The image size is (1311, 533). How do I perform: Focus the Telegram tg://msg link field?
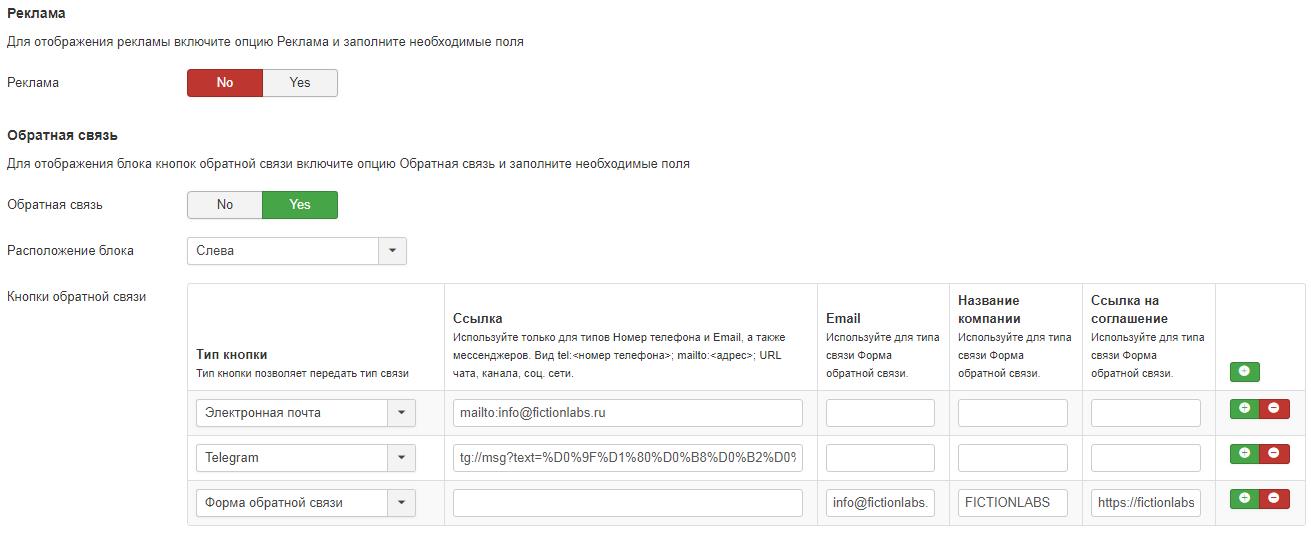click(x=627, y=458)
